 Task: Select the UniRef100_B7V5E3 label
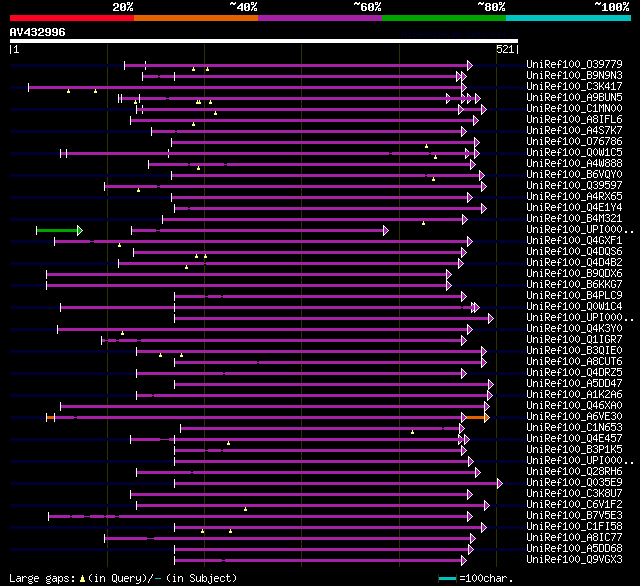[574, 516]
